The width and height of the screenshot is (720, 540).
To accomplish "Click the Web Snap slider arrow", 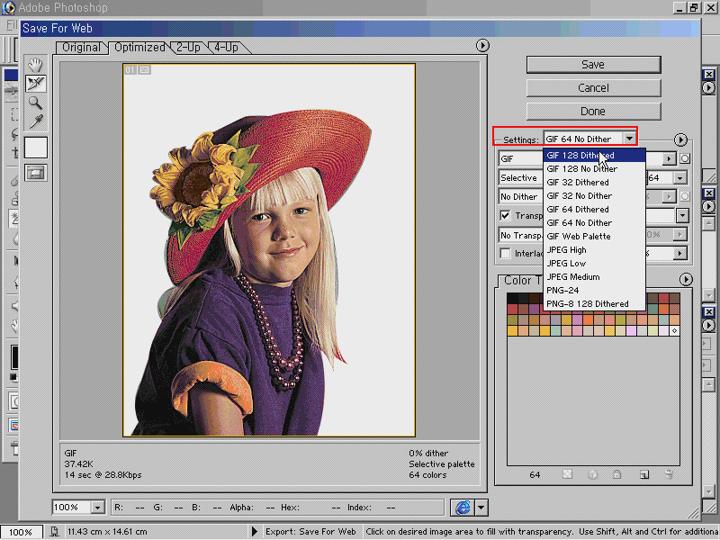I will (x=681, y=253).
